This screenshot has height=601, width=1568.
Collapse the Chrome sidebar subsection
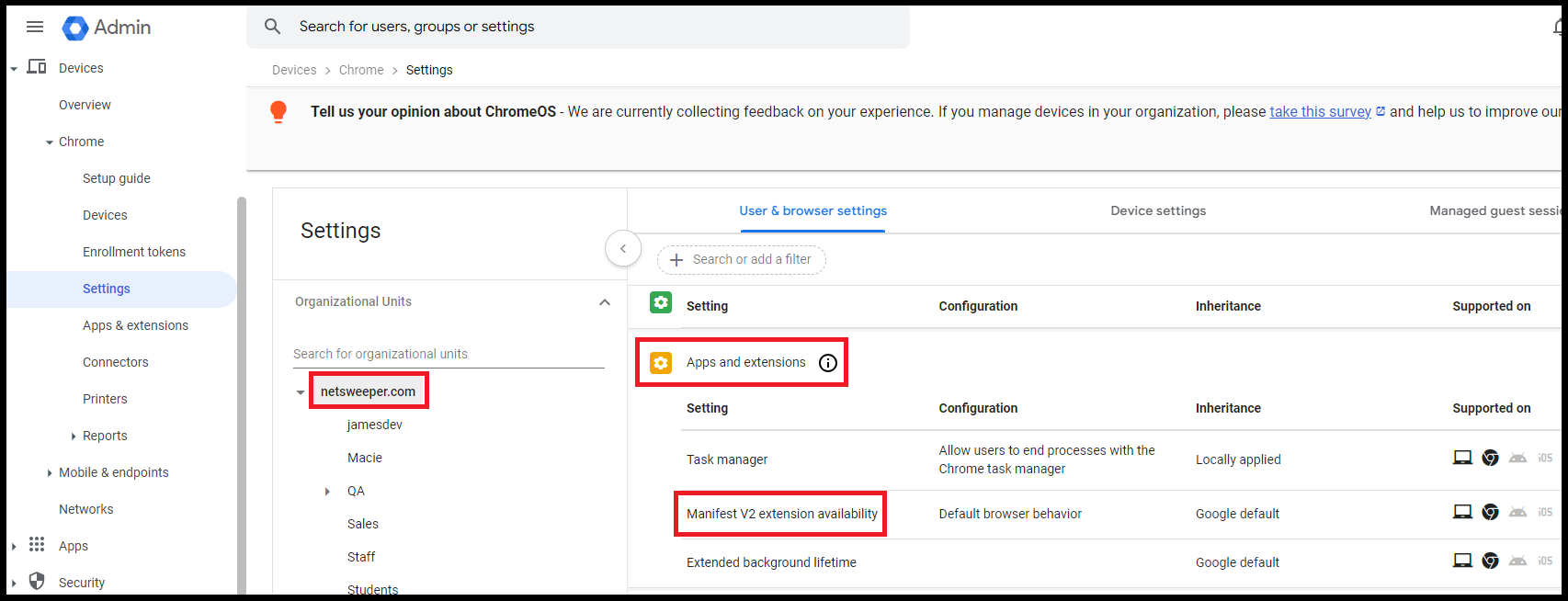(50, 142)
